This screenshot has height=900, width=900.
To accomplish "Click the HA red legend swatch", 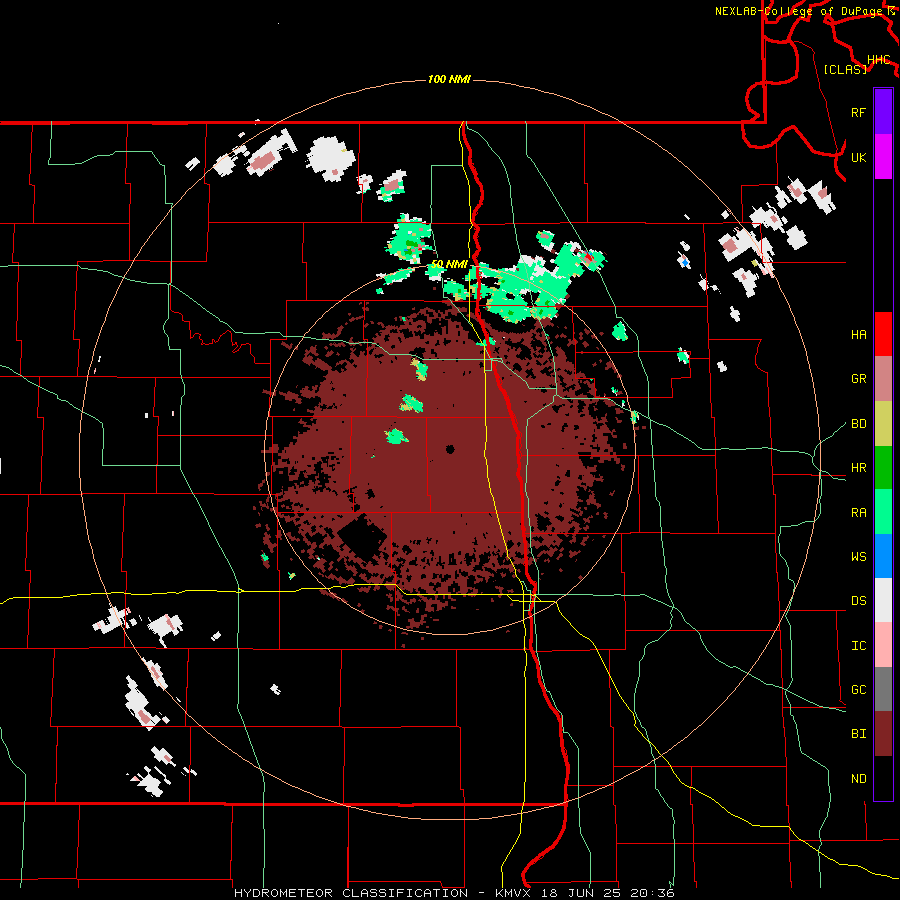I will coord(883,334).
